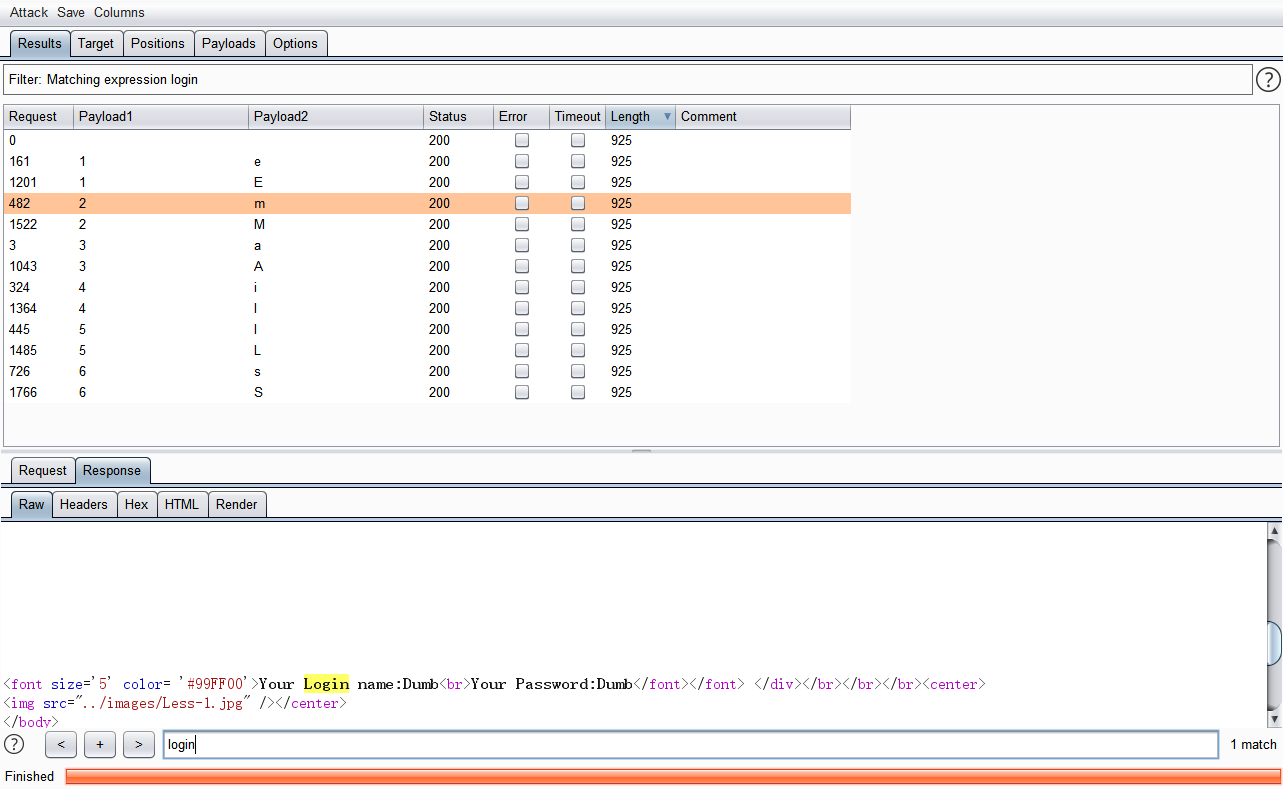This screenshot has height=789, width=1283.
Task: Toggle Timeout checkbox for request 482
Action: [578, 204]
